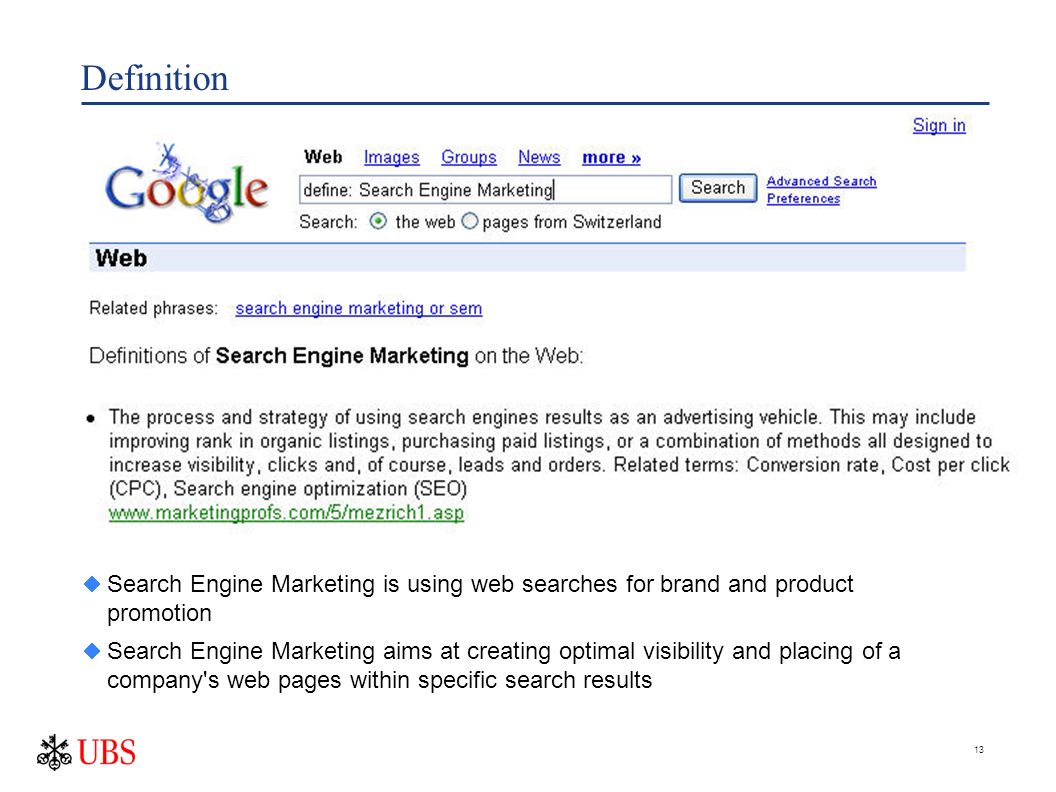This screenshot has width=1056, height=792.
Task: Select 'the web' radio button
Action: (x=378, y=222)
